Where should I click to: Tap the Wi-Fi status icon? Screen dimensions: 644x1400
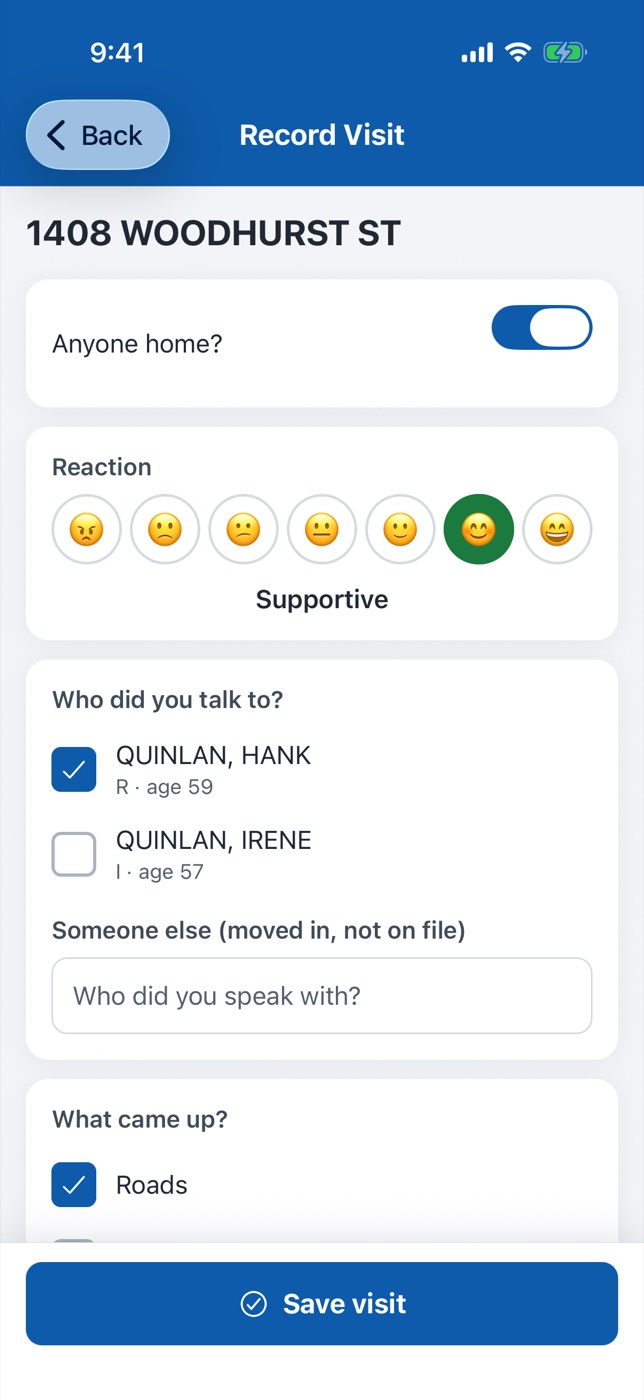518,53
